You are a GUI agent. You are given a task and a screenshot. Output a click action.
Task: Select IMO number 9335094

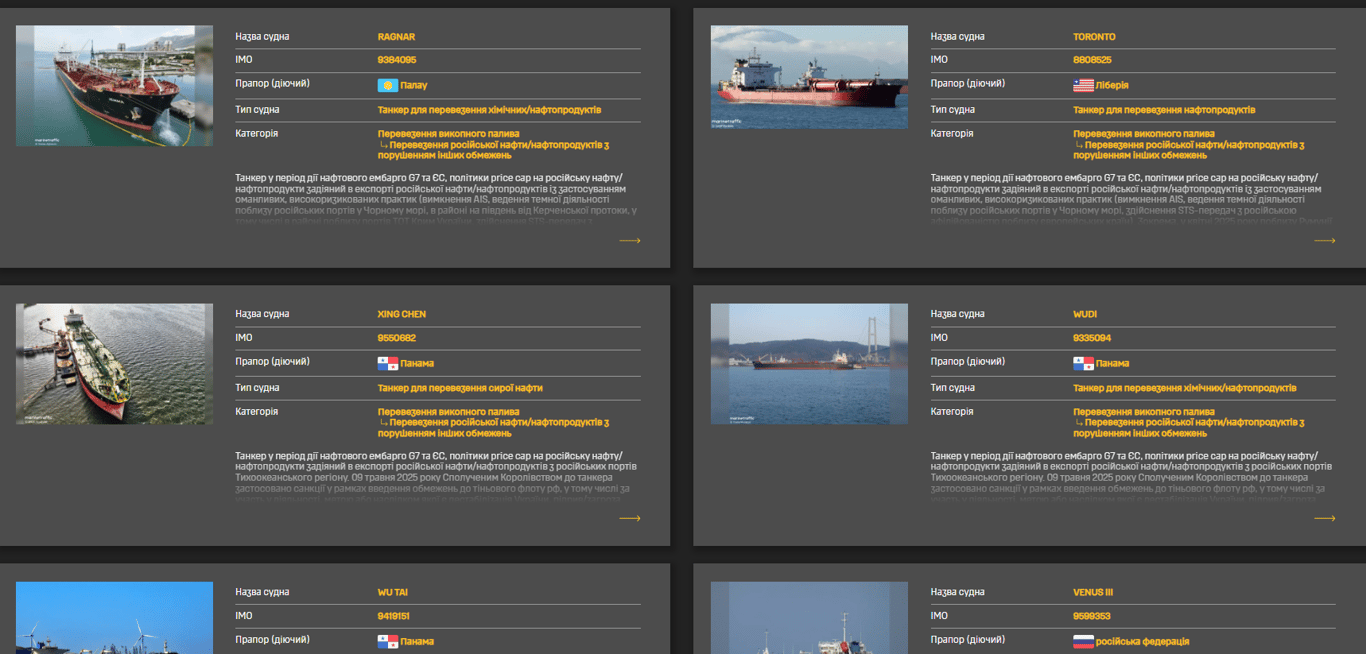pos(1092,339)
